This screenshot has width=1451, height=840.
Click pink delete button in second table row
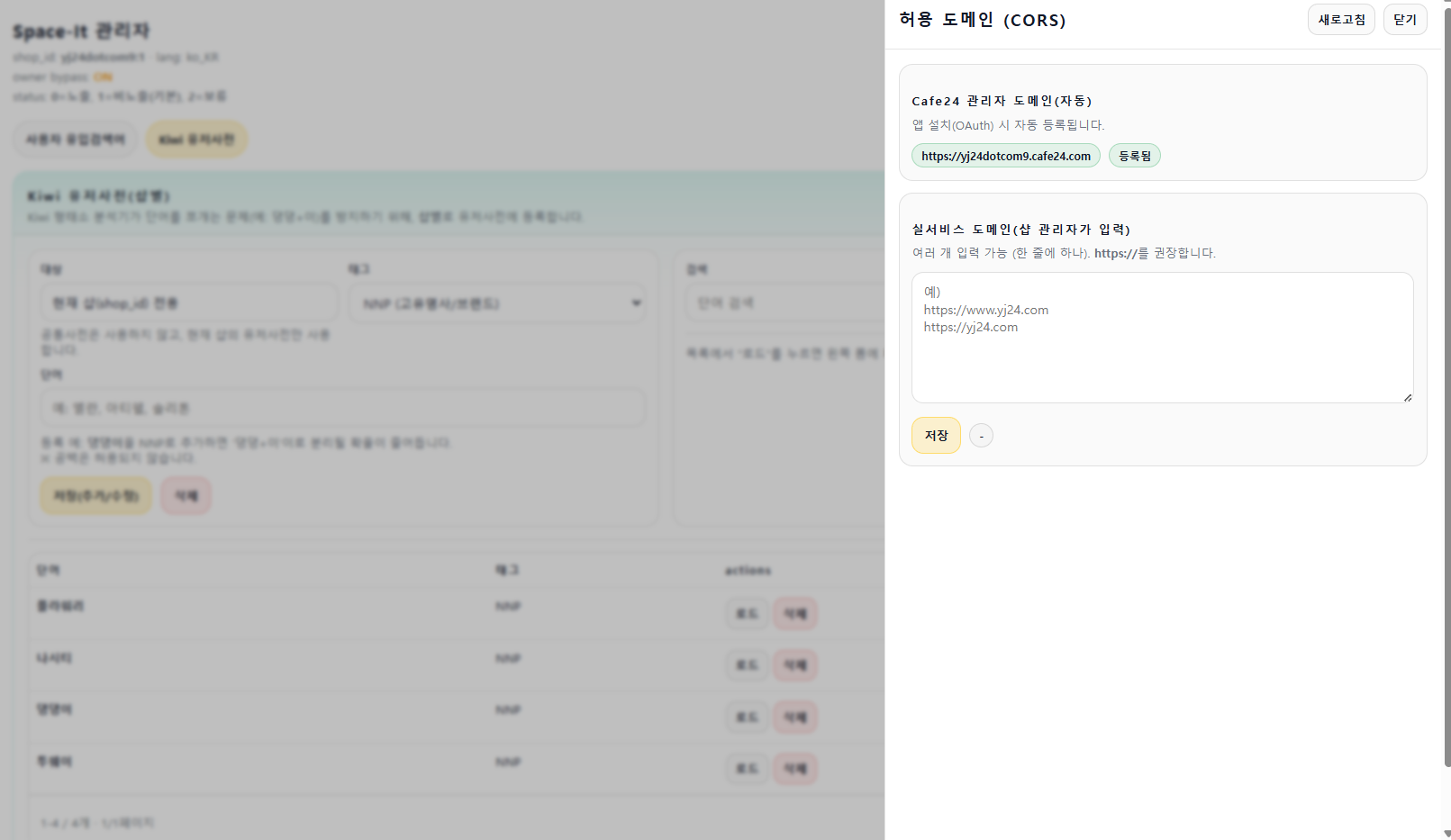(x=794, y=665)
